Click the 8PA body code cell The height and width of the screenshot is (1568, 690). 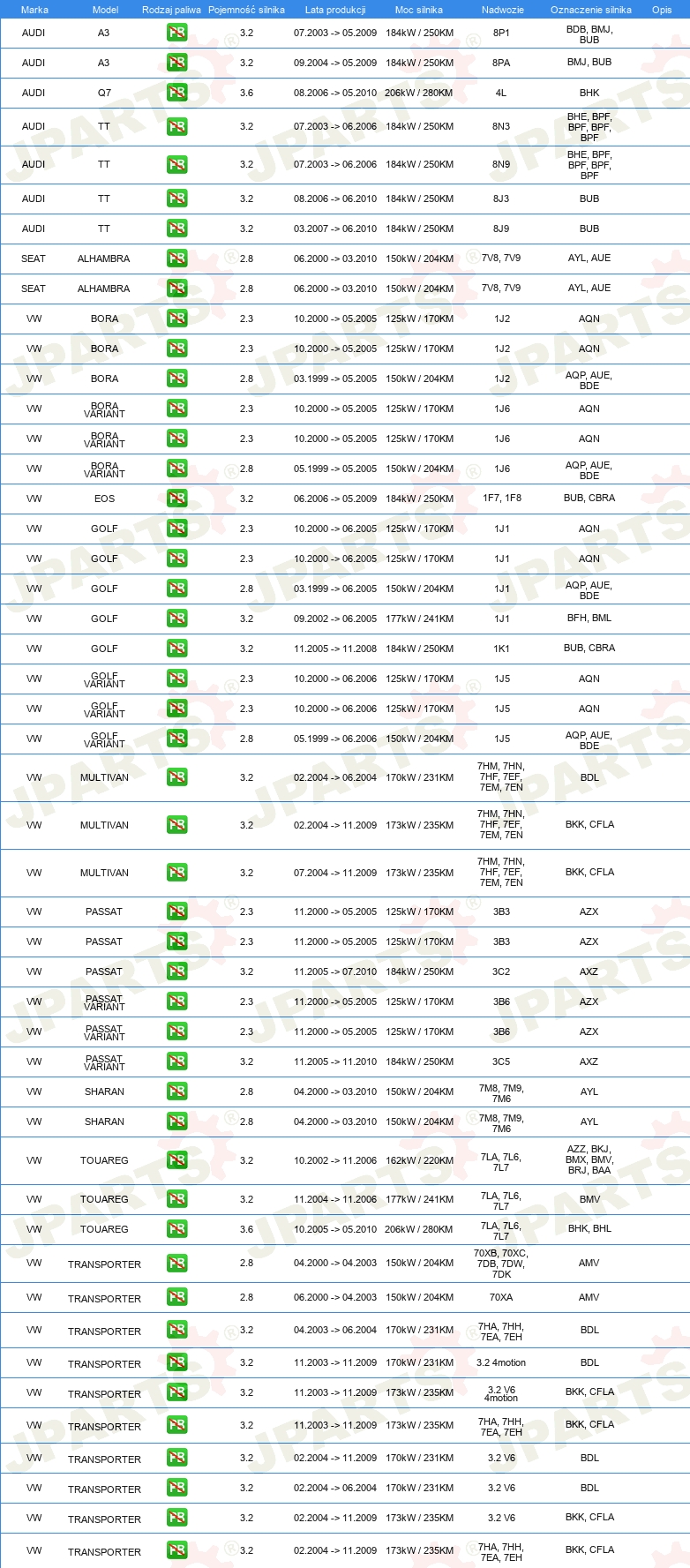501,63
